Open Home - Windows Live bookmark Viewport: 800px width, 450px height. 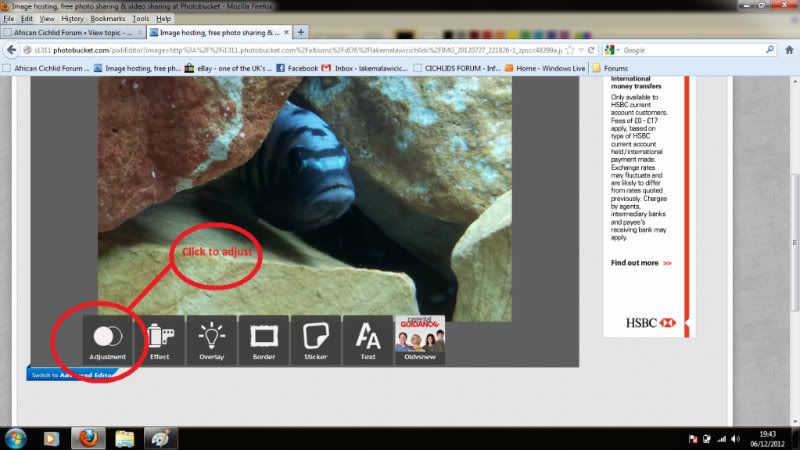point(545,68)
